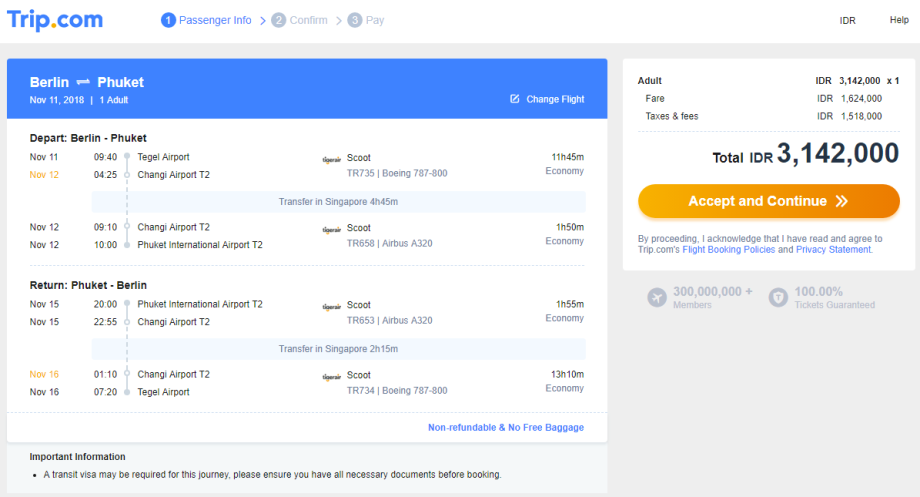The height and width of the screenshot is (497, 920).
Task: Select the Passenger Info step
Action: tap(206, 20)
